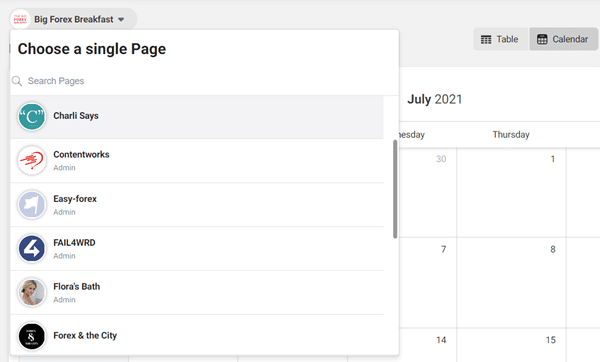
Task: Click the Forex & the City black logo
Action: coord(32,336)
